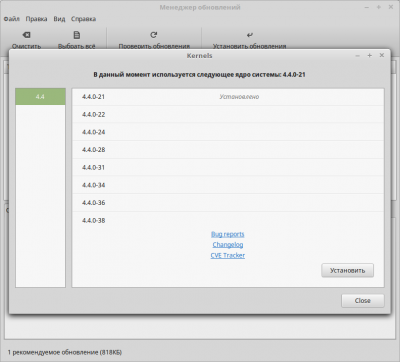
Task: Open the Правка menu
Action: pyautogui.click(x=36, y=19)
